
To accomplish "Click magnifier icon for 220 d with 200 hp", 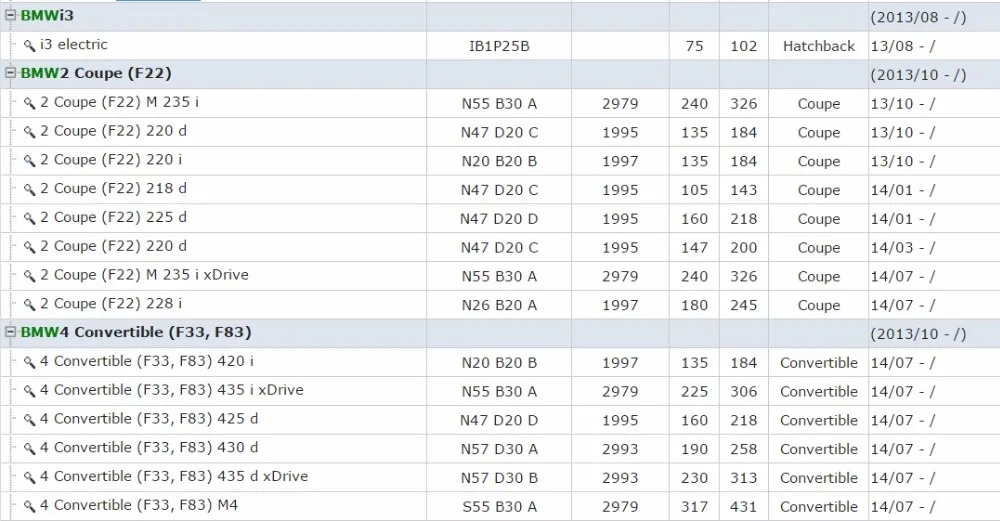I will pyautogui.click(x=29, y=247).
